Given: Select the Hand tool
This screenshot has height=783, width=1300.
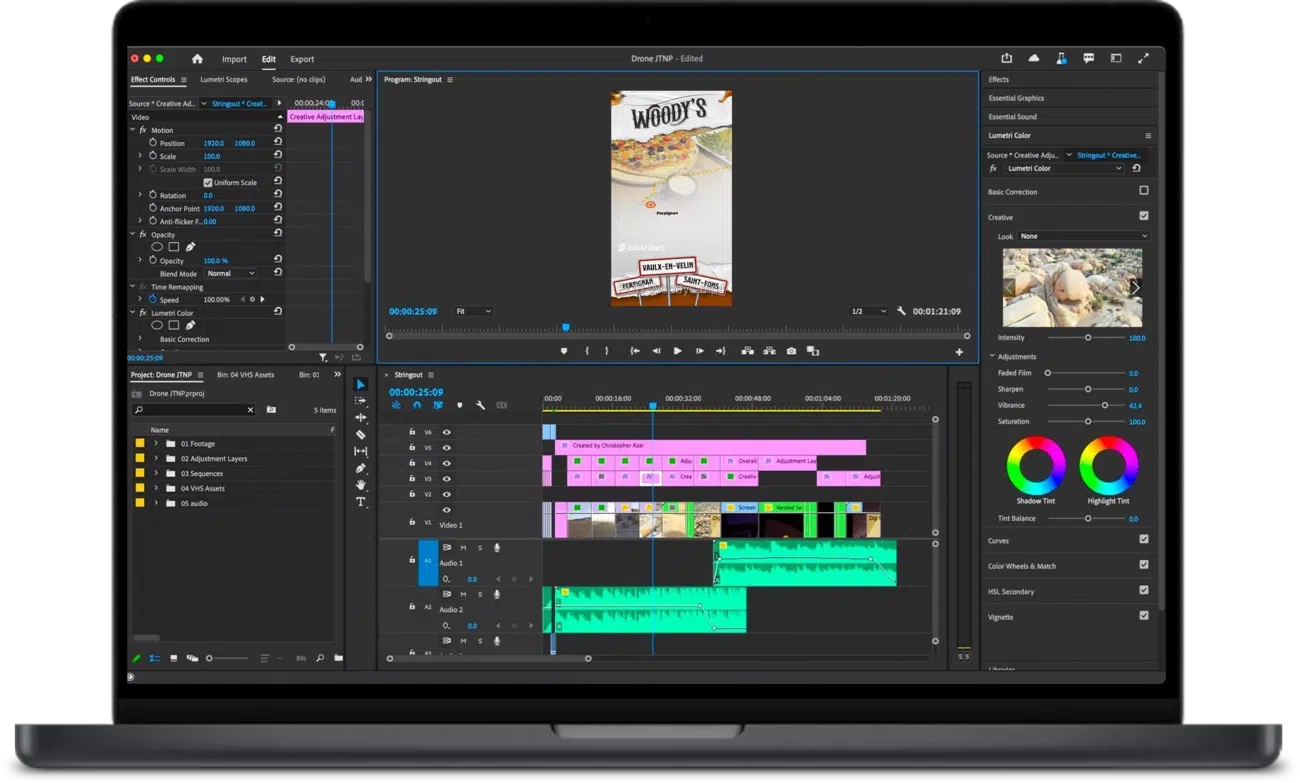Looking at the screenshot, I should [361, 485].
